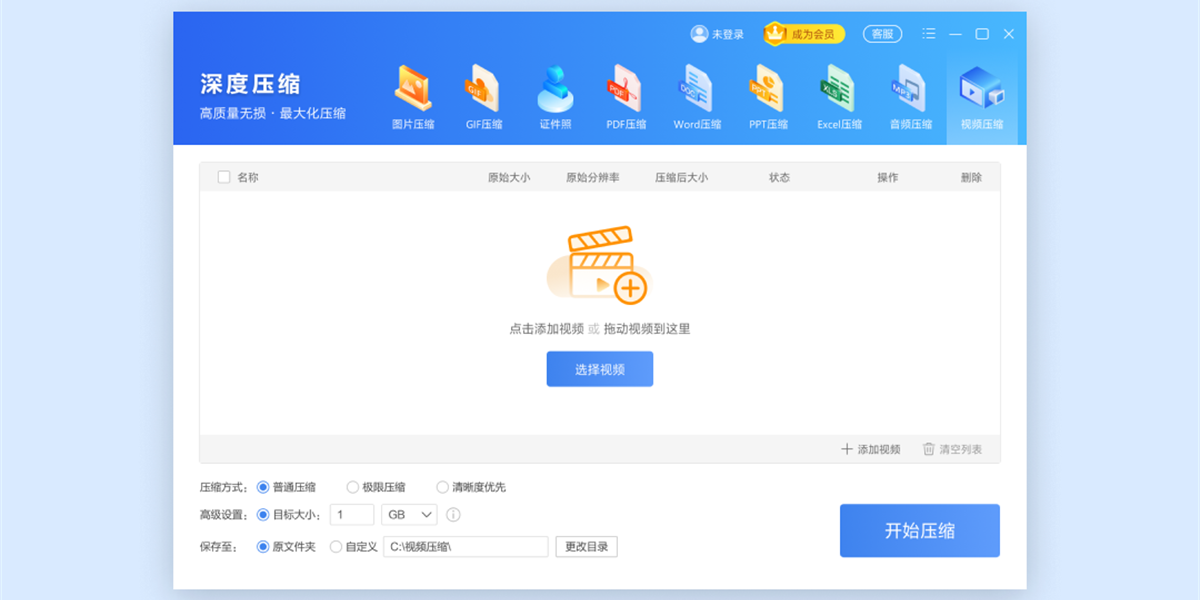
Task: Open the GB unit dropdown
Action: 409,514
